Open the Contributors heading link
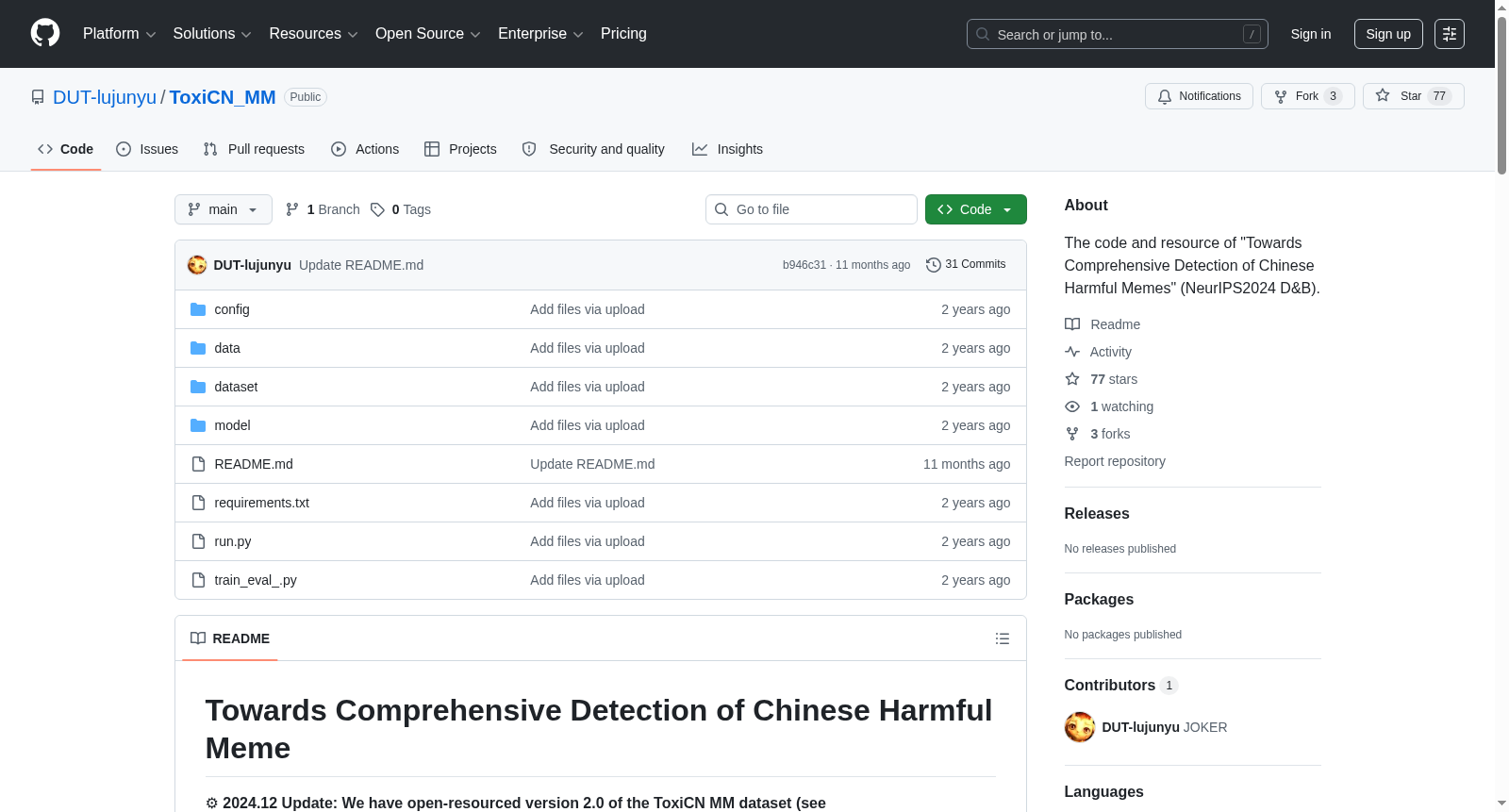Viewport: 1509px width, 812px height. [1121, 686]
